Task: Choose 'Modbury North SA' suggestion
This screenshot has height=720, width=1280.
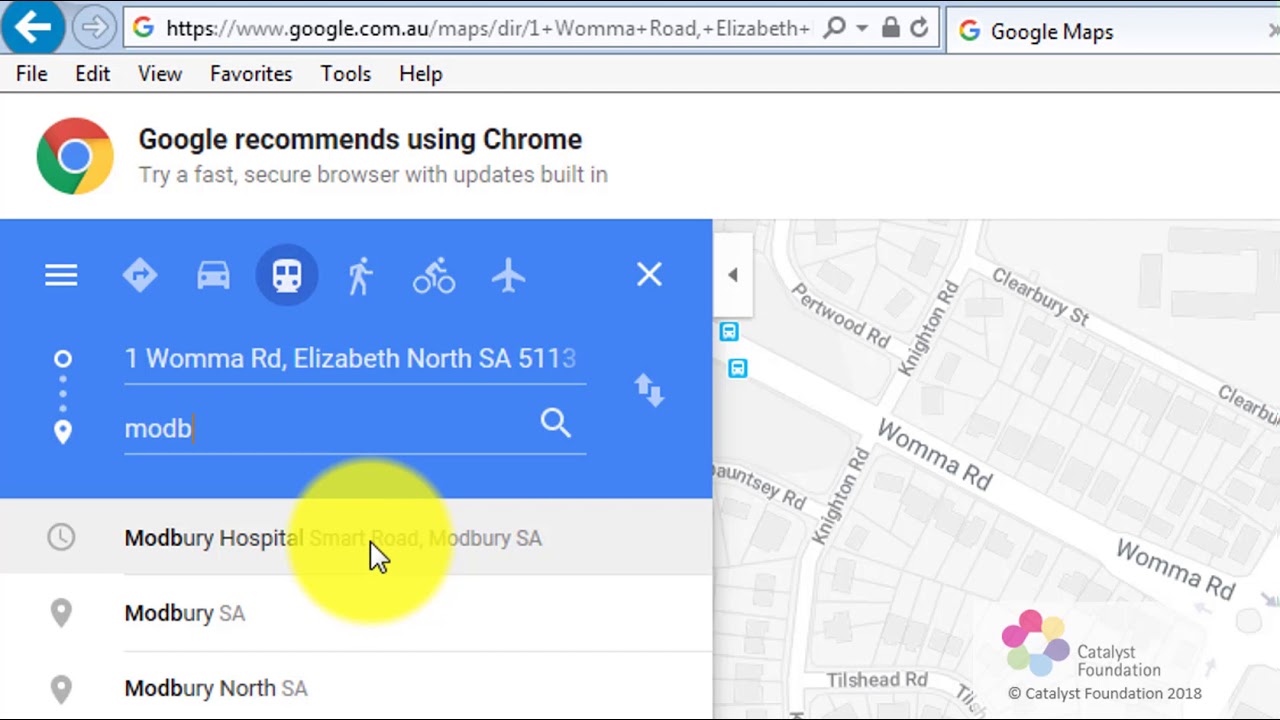Action: coord(356,688)
